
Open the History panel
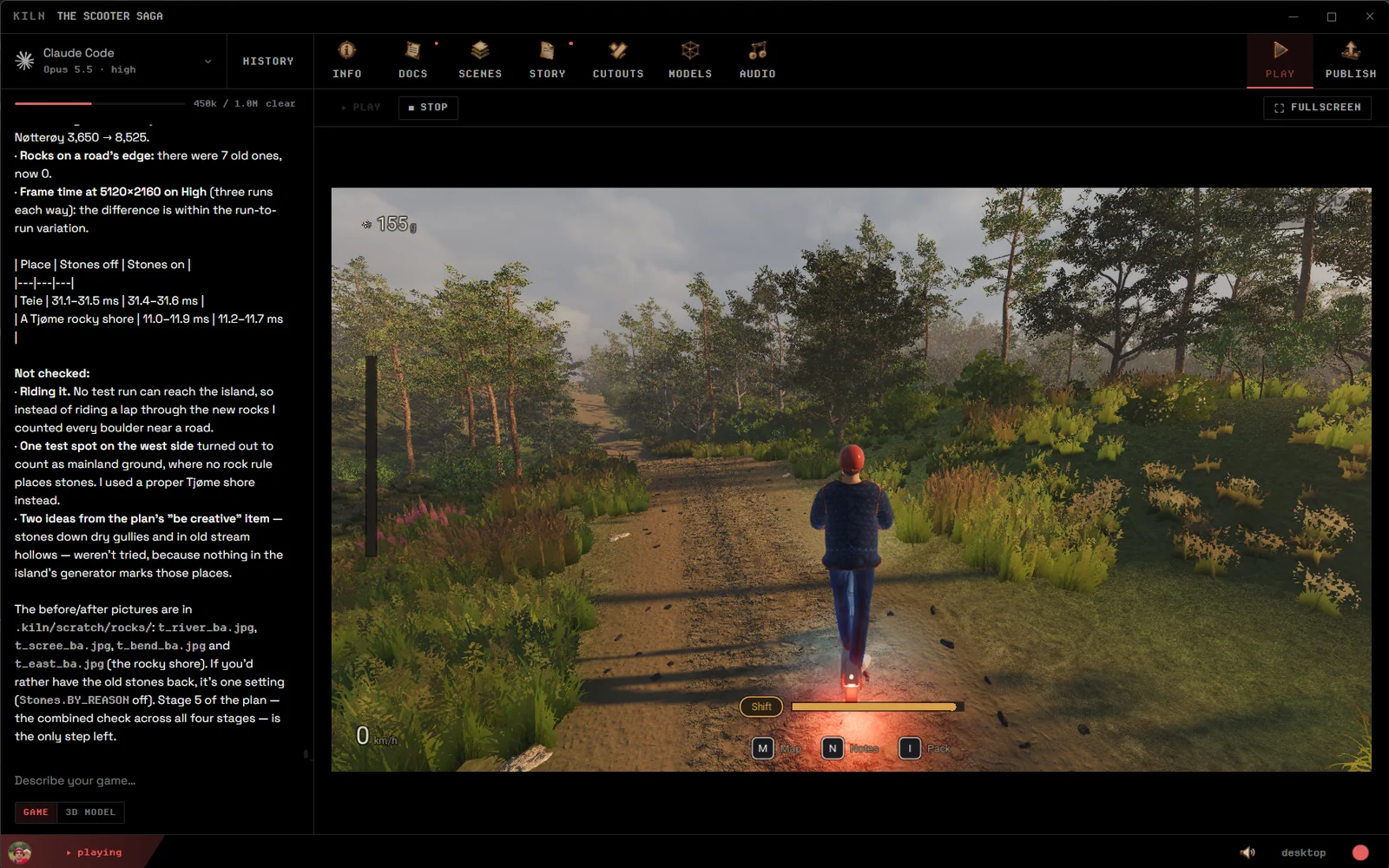pos(268,62)
